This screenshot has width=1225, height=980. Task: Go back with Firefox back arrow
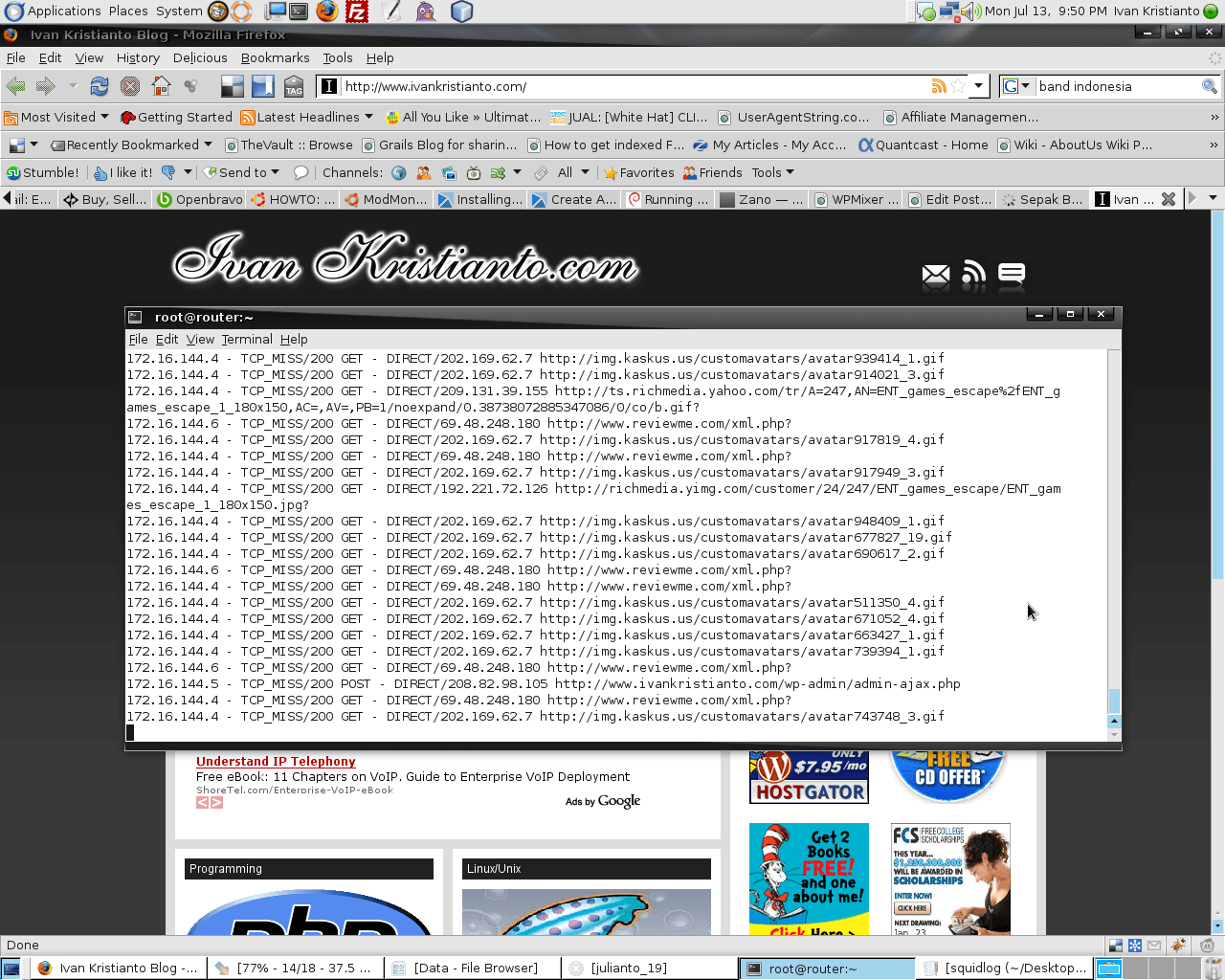point(16,86)
